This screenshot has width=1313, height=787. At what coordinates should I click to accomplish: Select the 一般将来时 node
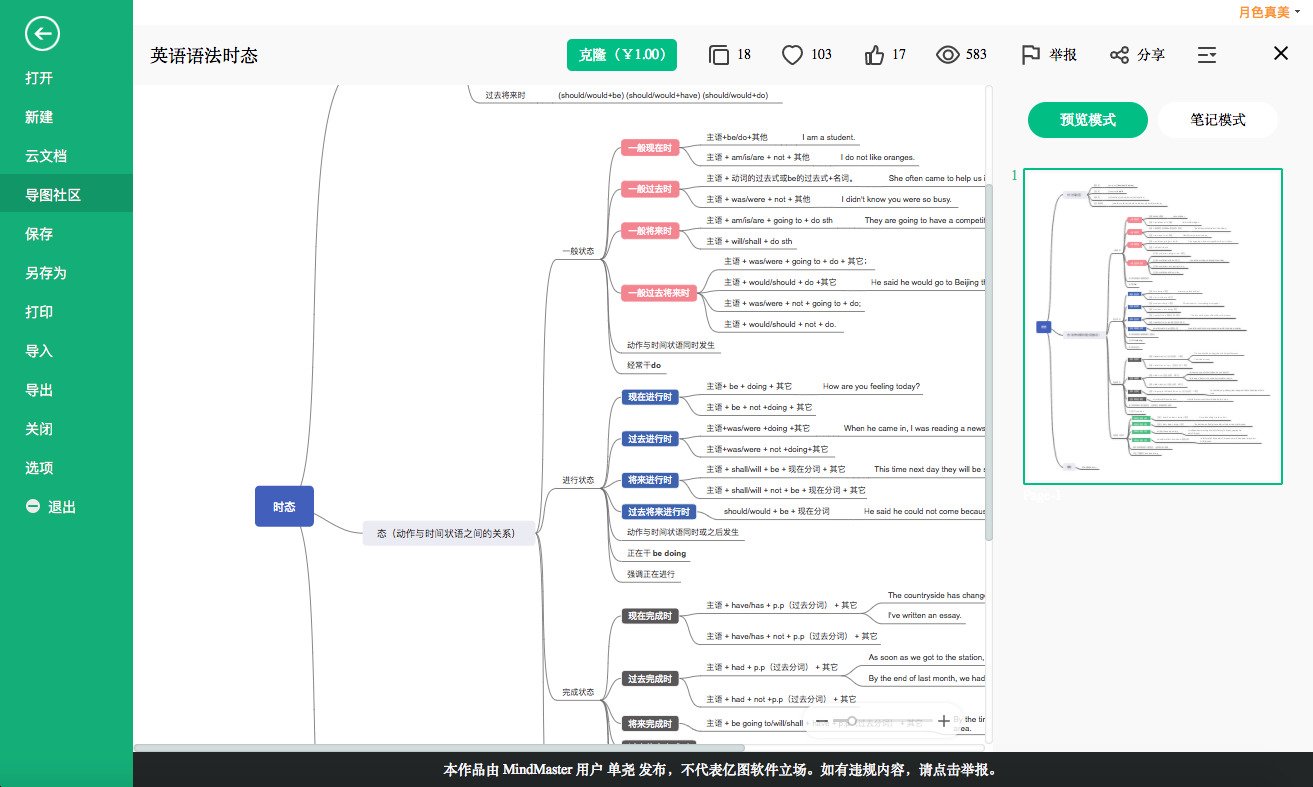650,230
